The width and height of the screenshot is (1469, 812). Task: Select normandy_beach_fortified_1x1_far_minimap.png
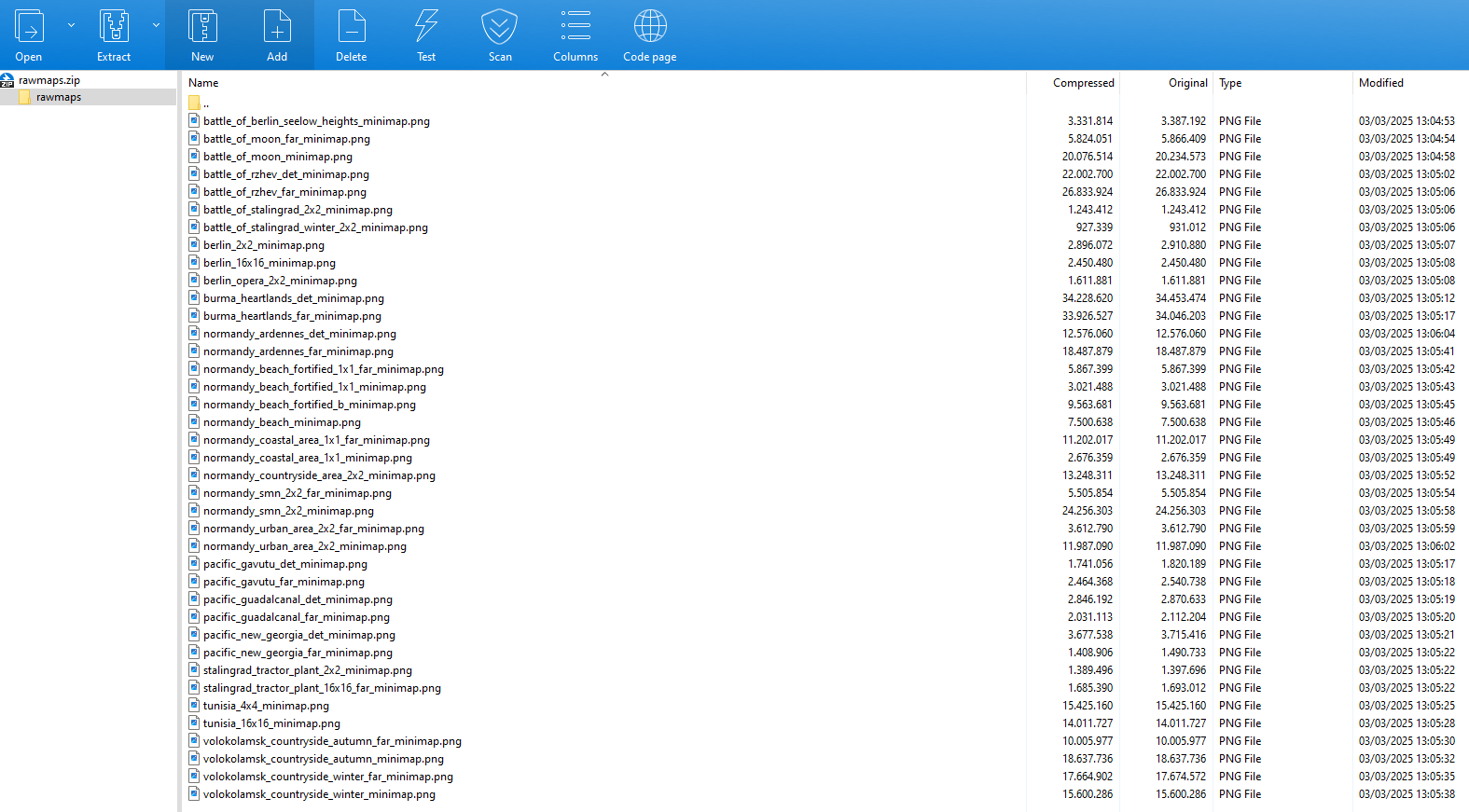click(324, 369)
